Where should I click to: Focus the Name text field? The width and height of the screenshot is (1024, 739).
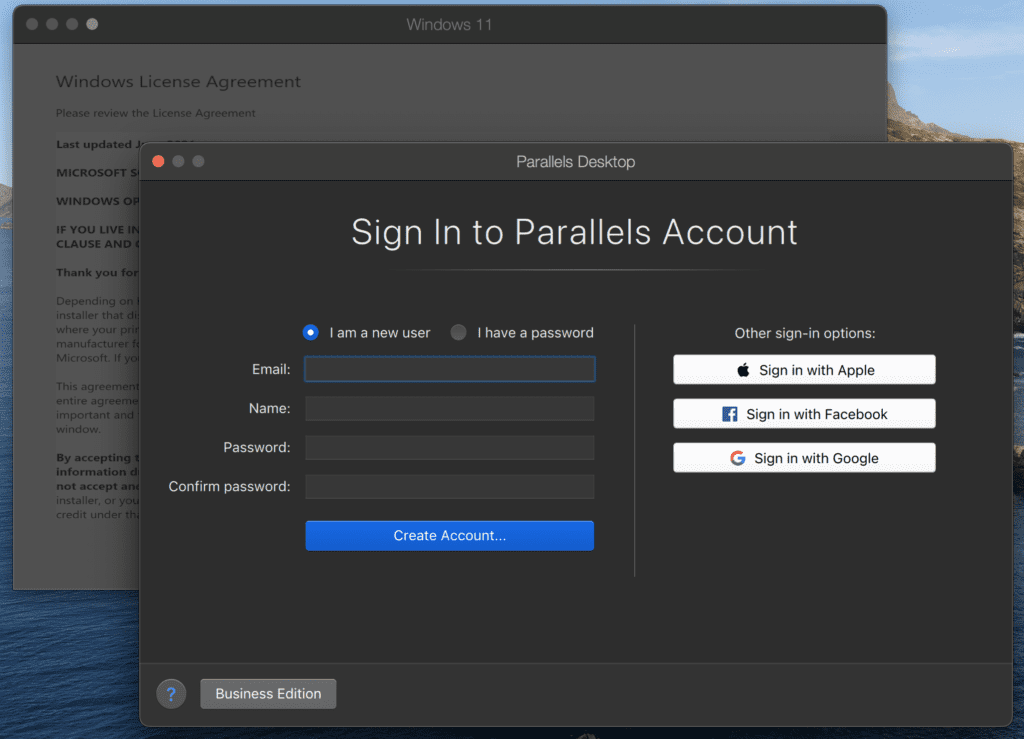449,408
